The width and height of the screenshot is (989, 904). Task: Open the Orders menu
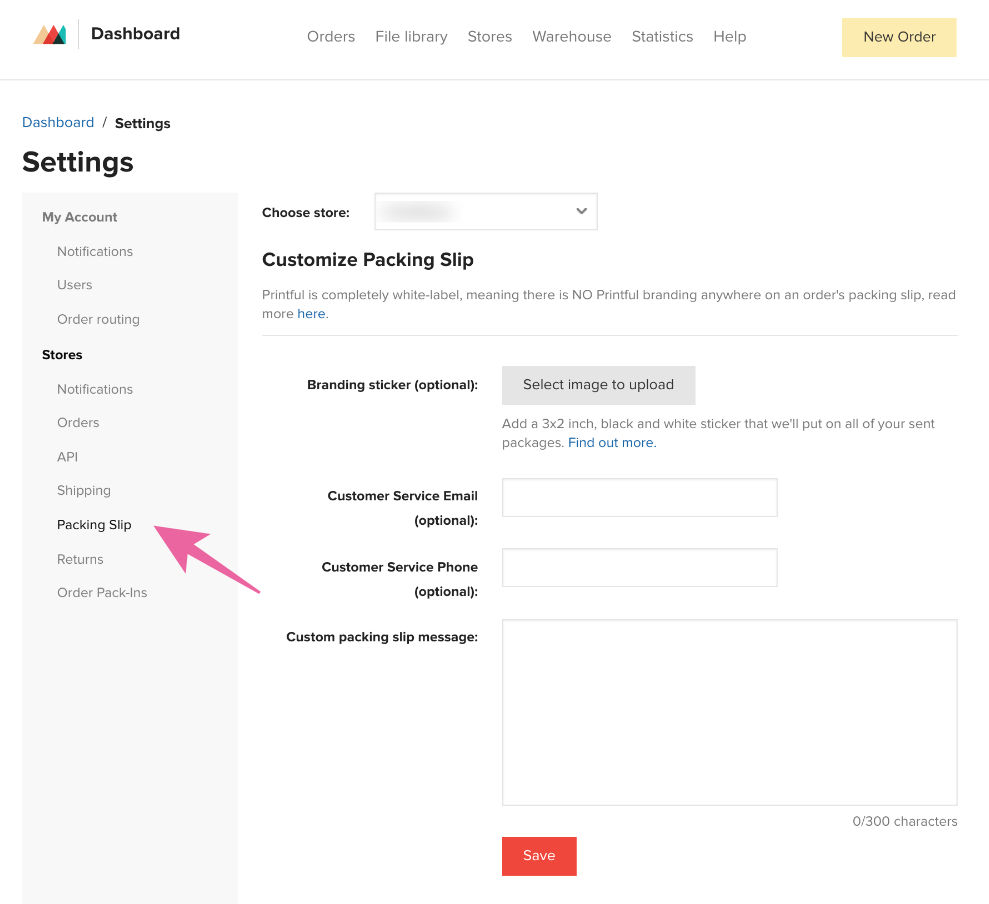tap(331, 37)
